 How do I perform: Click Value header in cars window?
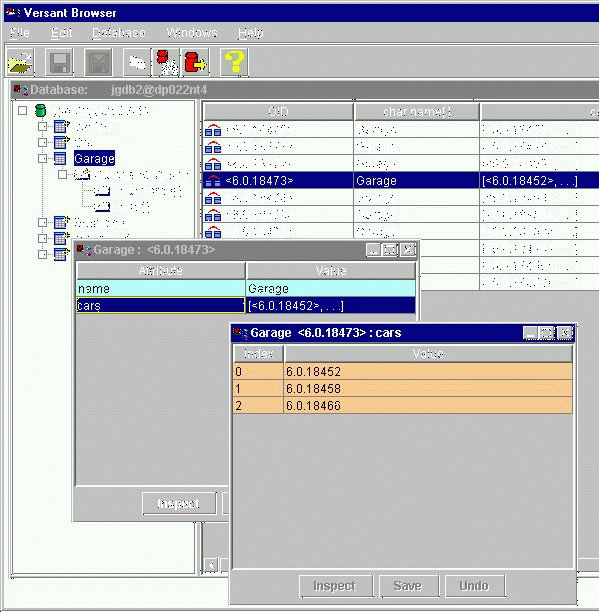(x=428, y=354)
